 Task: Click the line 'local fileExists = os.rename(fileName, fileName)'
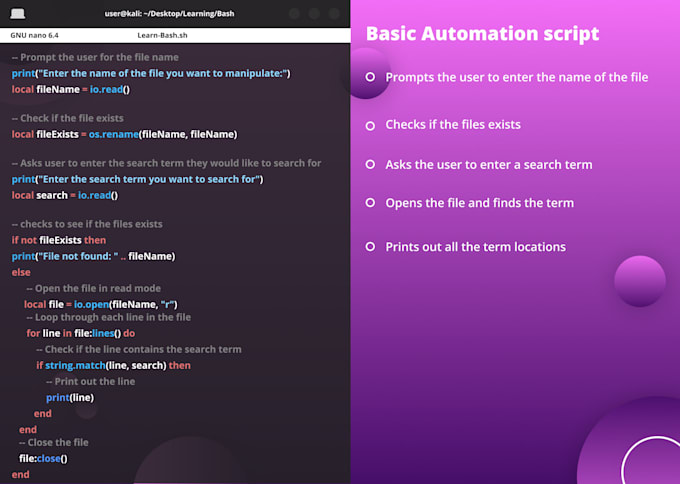coord(124,134)
